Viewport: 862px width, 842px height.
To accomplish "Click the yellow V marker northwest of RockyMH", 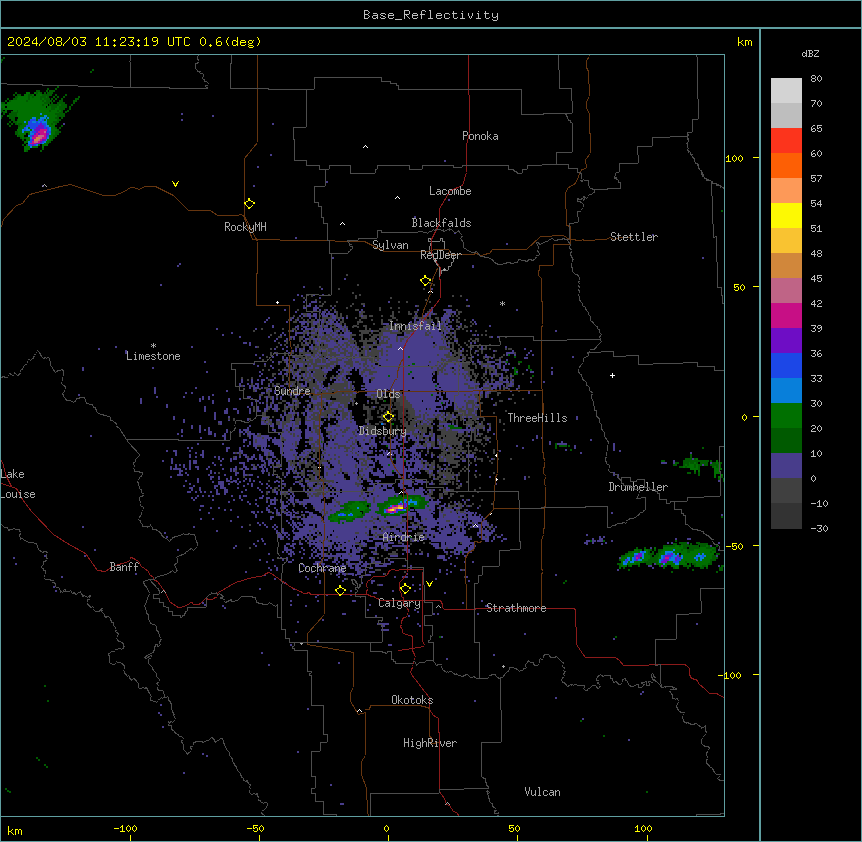I will click(175, 184).
